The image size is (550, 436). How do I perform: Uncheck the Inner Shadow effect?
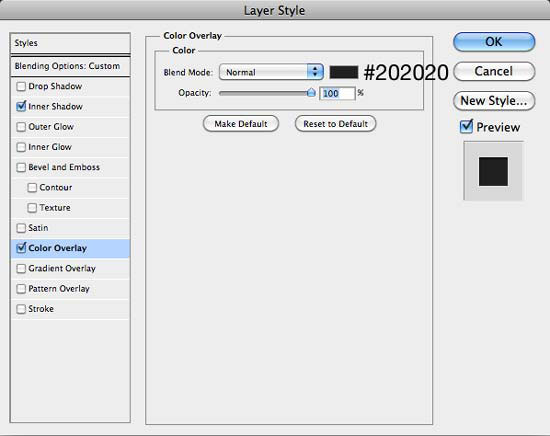[x=21, y=106]
